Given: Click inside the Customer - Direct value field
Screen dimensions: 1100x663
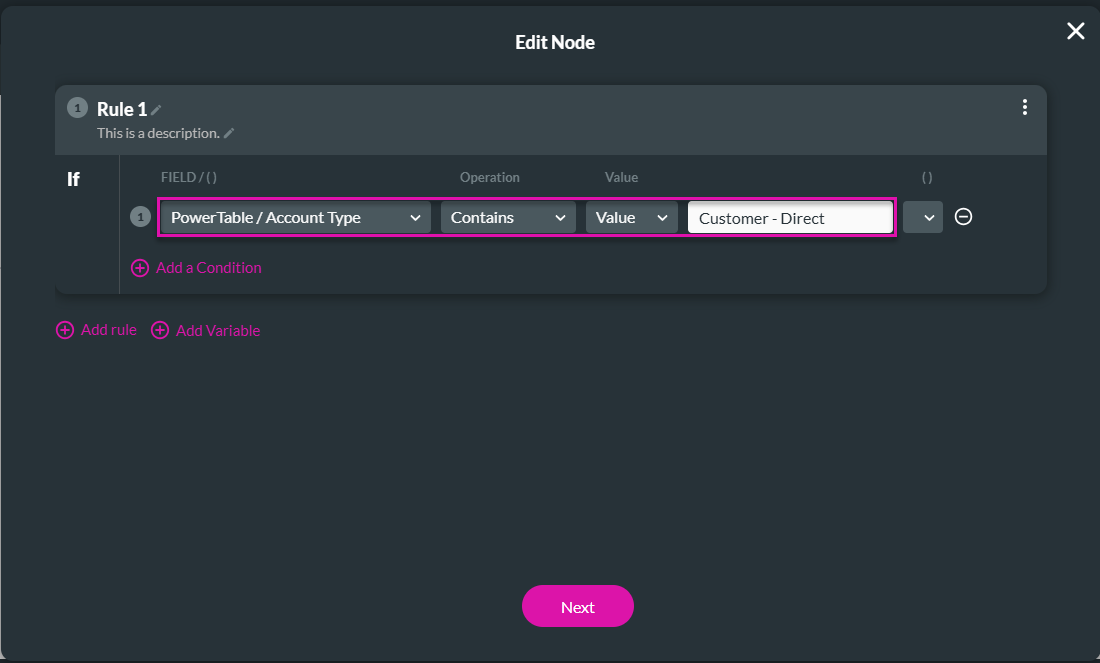Looking at the screenshot, I should click(x=790, y=217).
